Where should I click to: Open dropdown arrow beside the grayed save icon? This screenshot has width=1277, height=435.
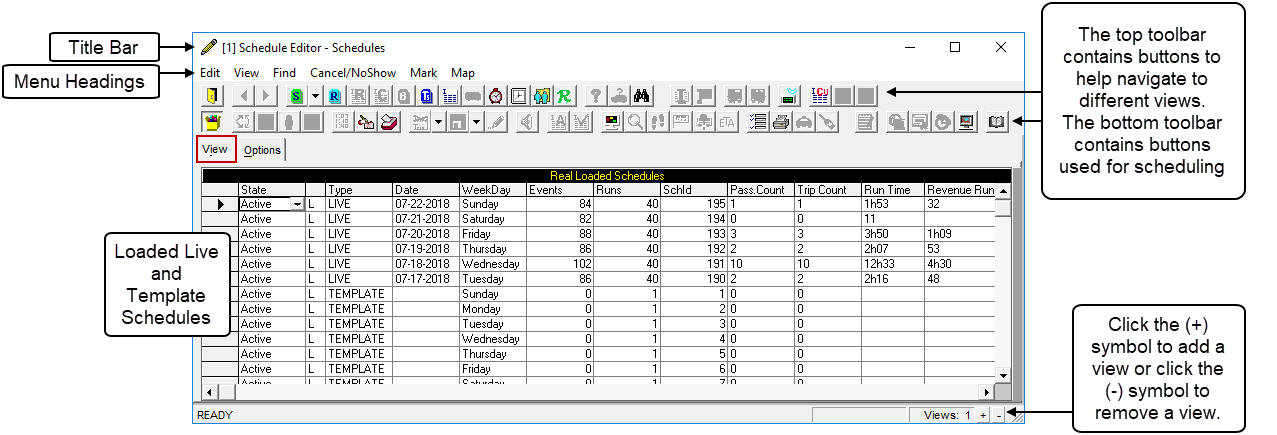tap(476, 122)
